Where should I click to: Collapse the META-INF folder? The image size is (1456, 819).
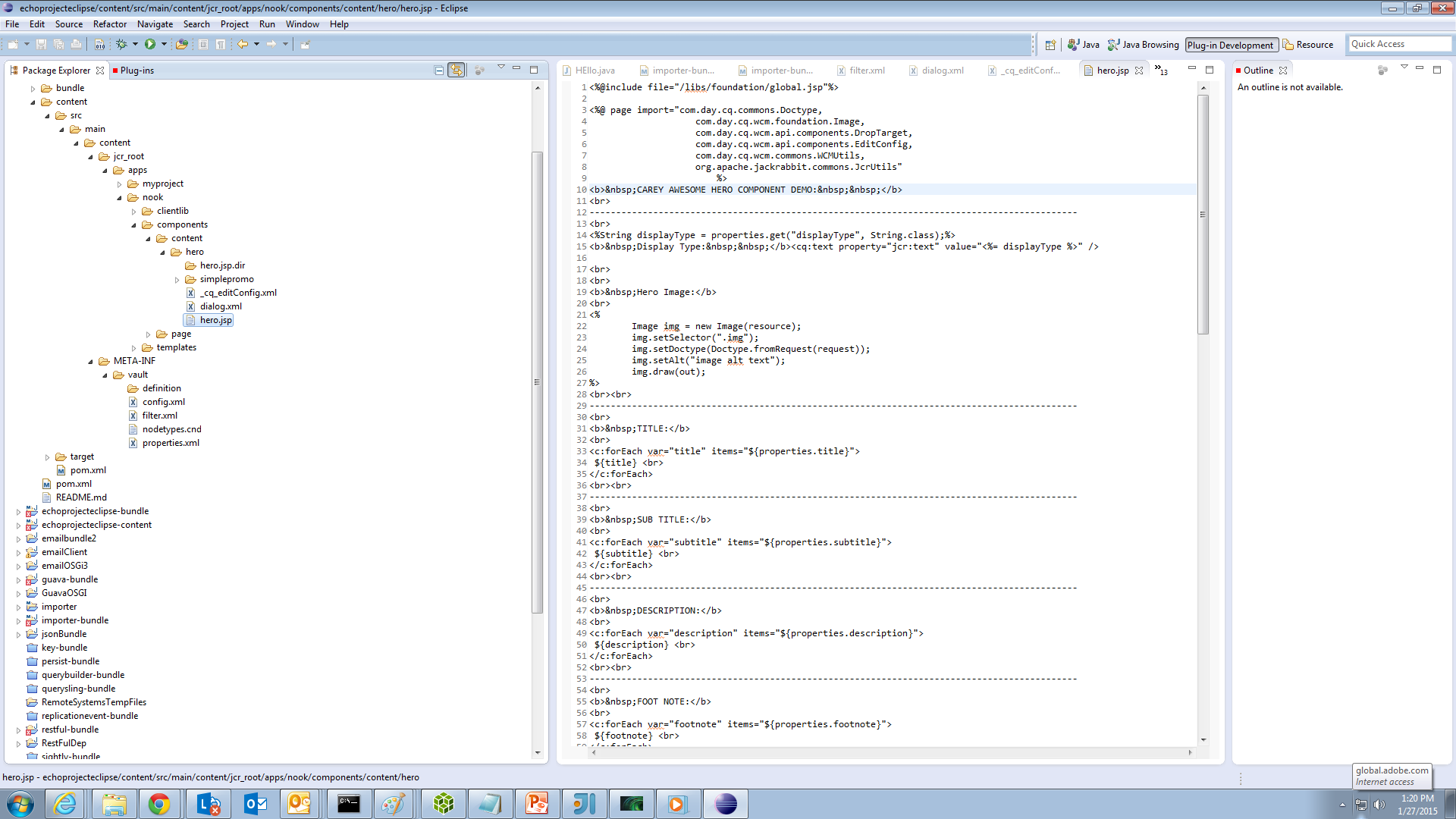[x=91, y=362]
